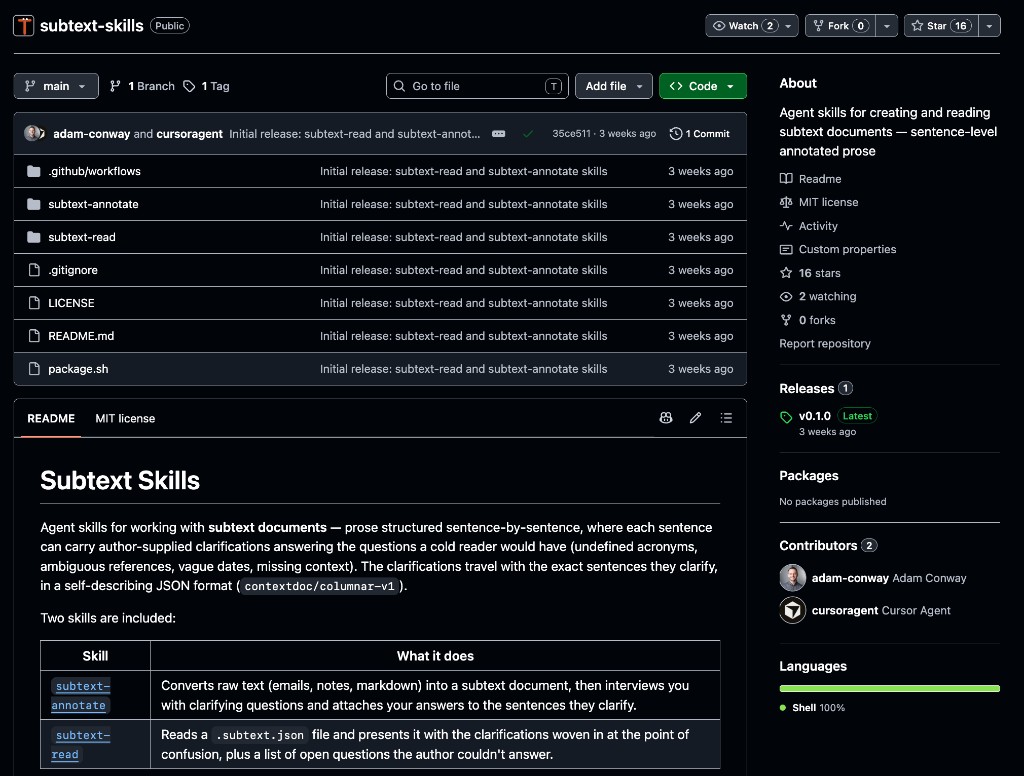Star the subtext-skills repository
1024x776 pixels.
[x=941, y=25]
